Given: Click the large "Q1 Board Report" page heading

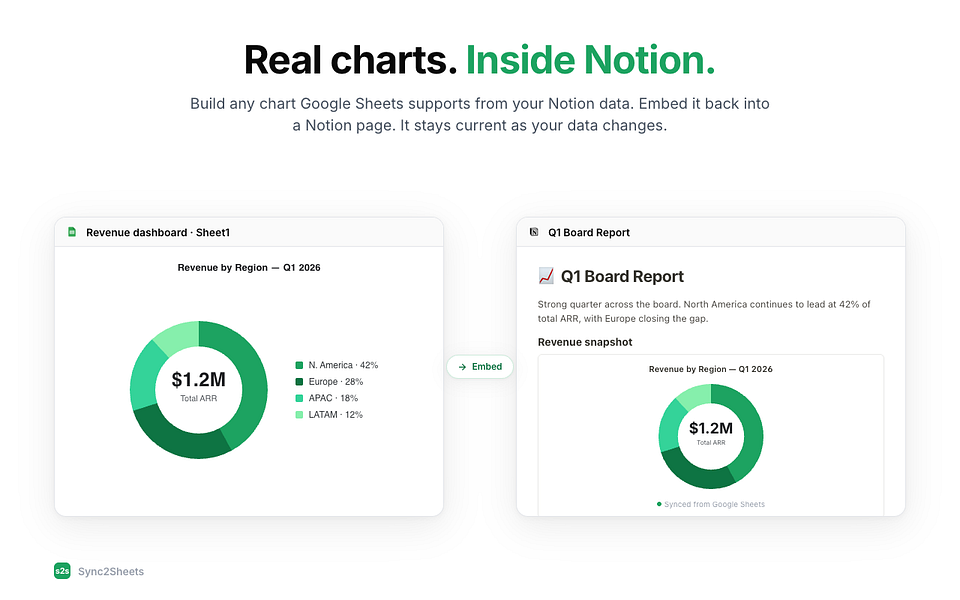Looking at the screenshot, I should coord(623,277).
